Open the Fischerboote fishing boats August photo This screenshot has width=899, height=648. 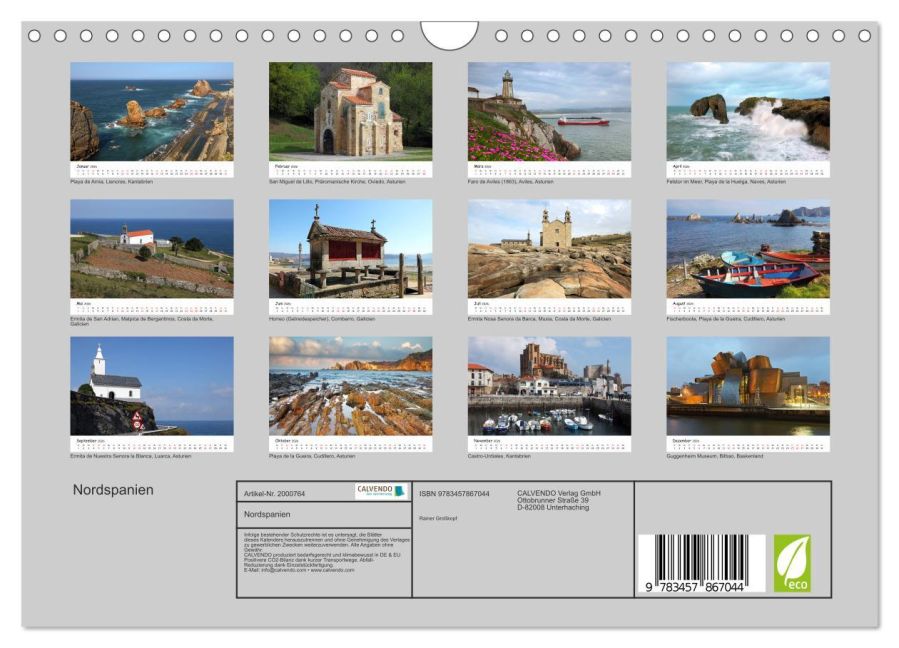(748, 248)
